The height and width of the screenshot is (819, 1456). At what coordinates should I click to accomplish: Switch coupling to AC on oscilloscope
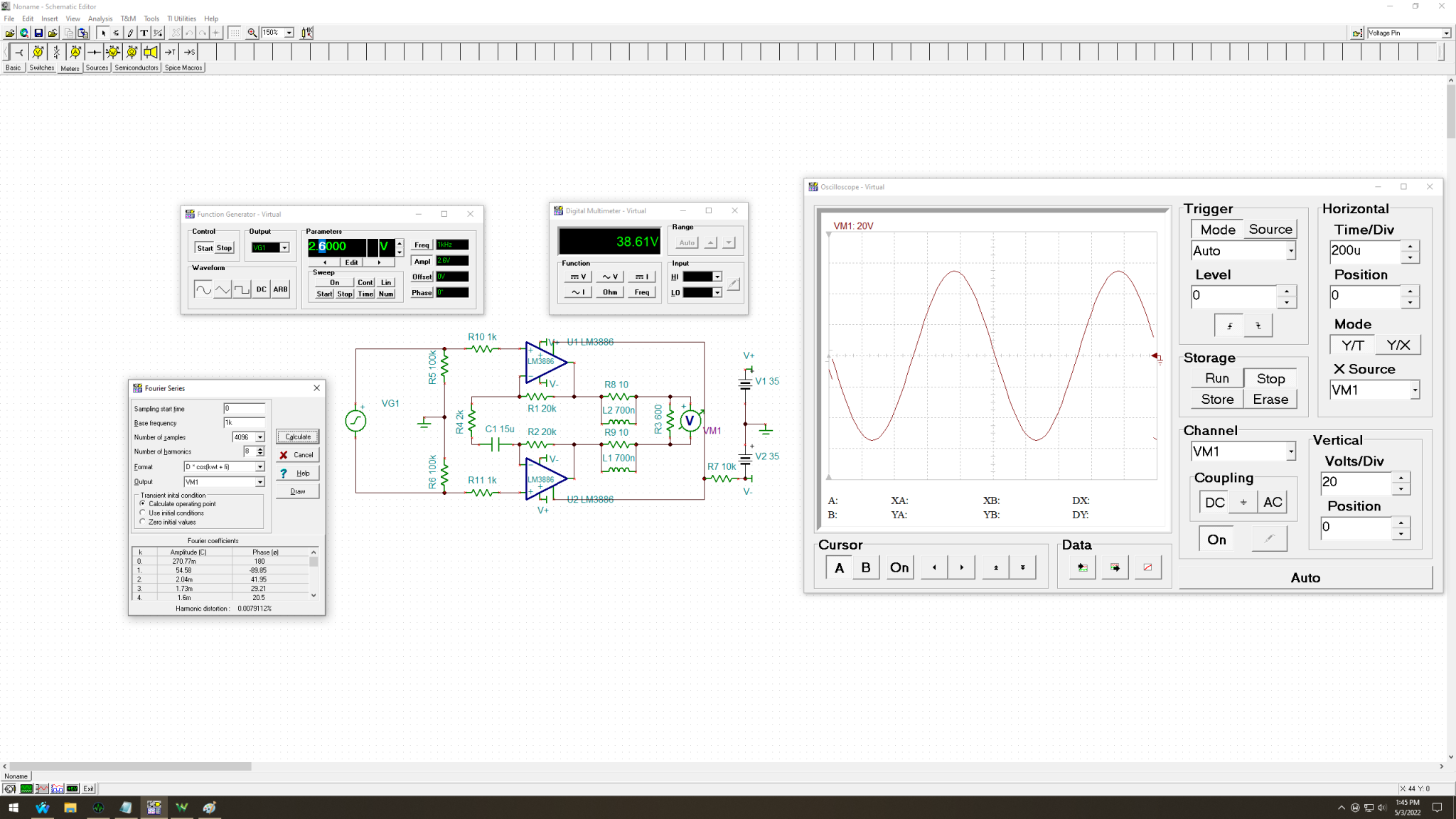(1273, 502)
